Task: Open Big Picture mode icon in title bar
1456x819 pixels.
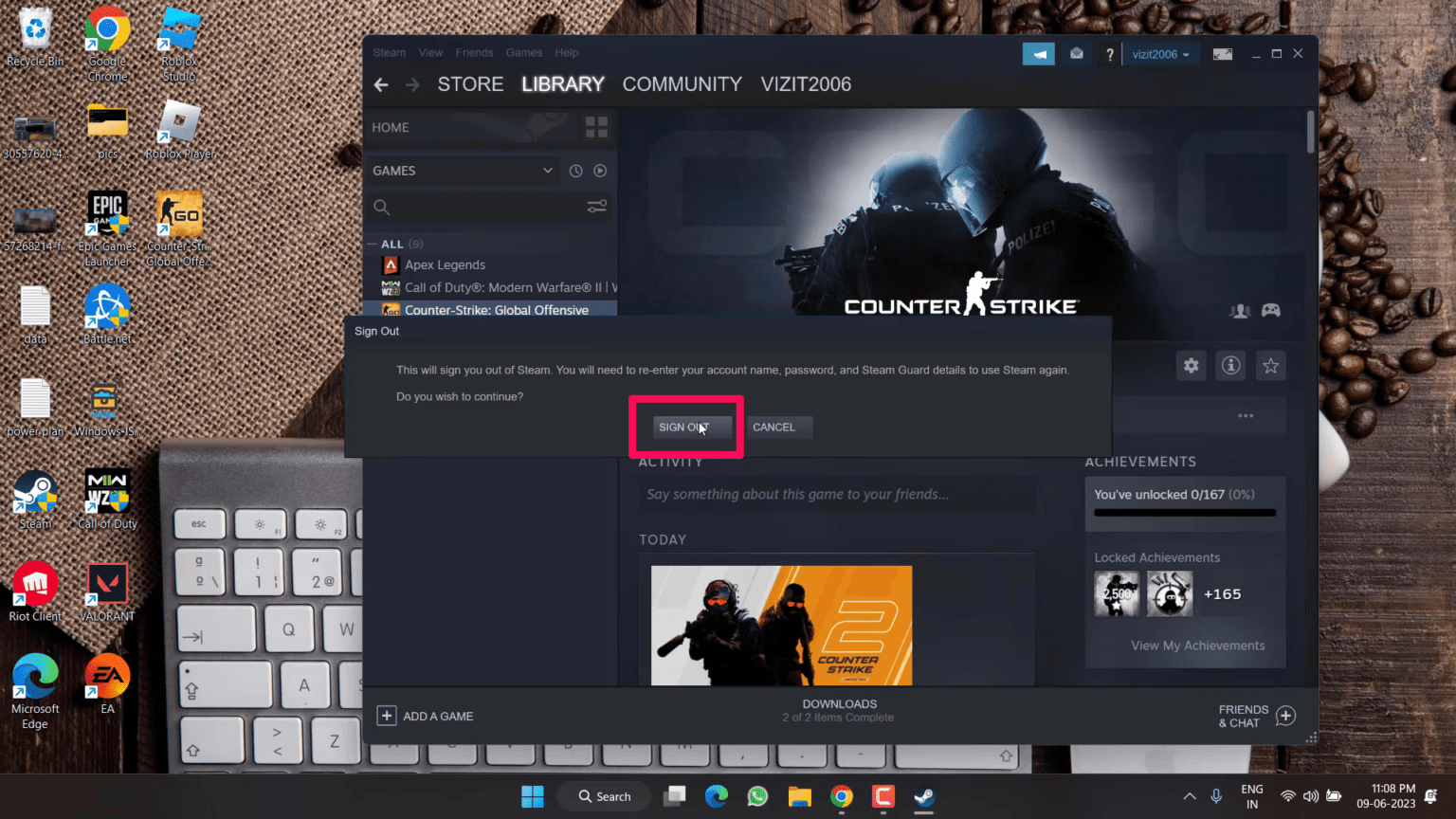Action: (x=1223, y=54)
